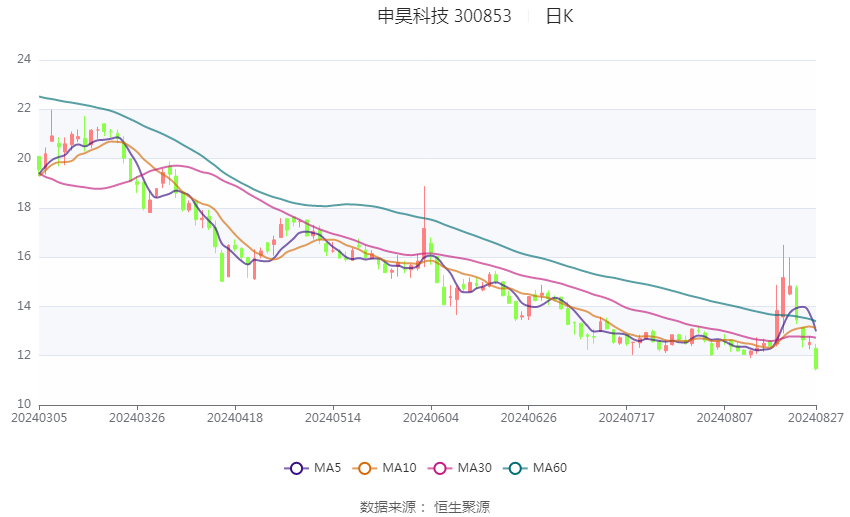Click the last green candlestick at 20240827

816,358
